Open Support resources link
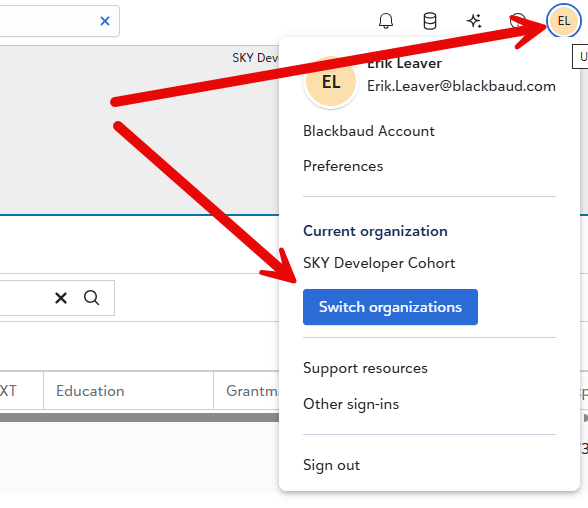 365,368
